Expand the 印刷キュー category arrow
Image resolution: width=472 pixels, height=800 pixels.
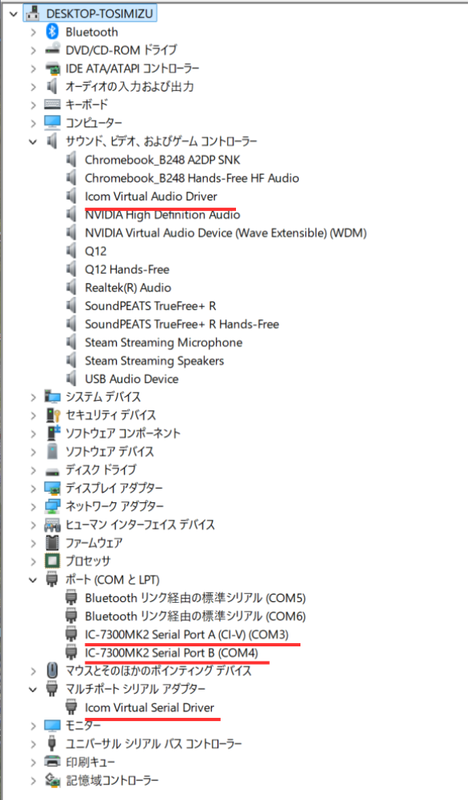(33, 763)
